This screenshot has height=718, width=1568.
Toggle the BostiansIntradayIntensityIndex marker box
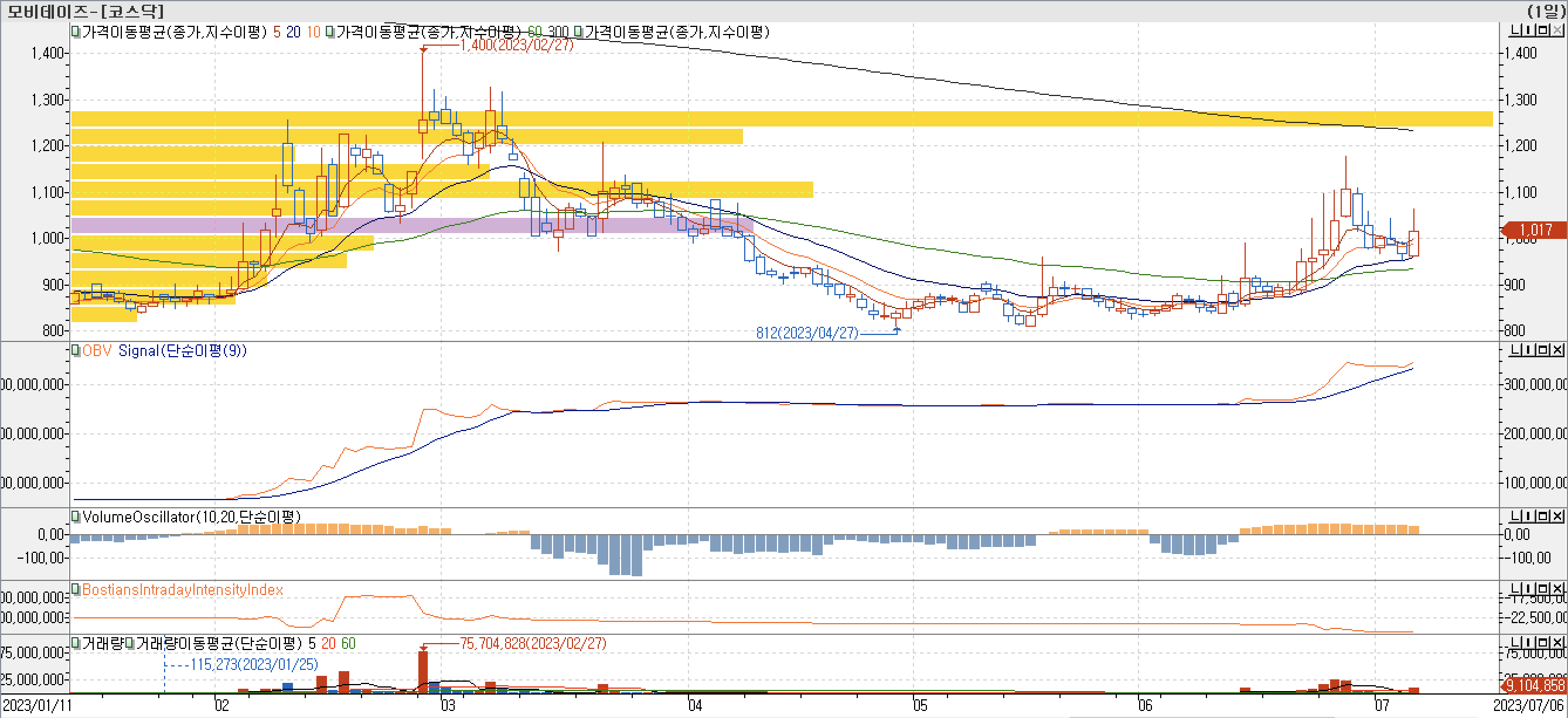76,589
